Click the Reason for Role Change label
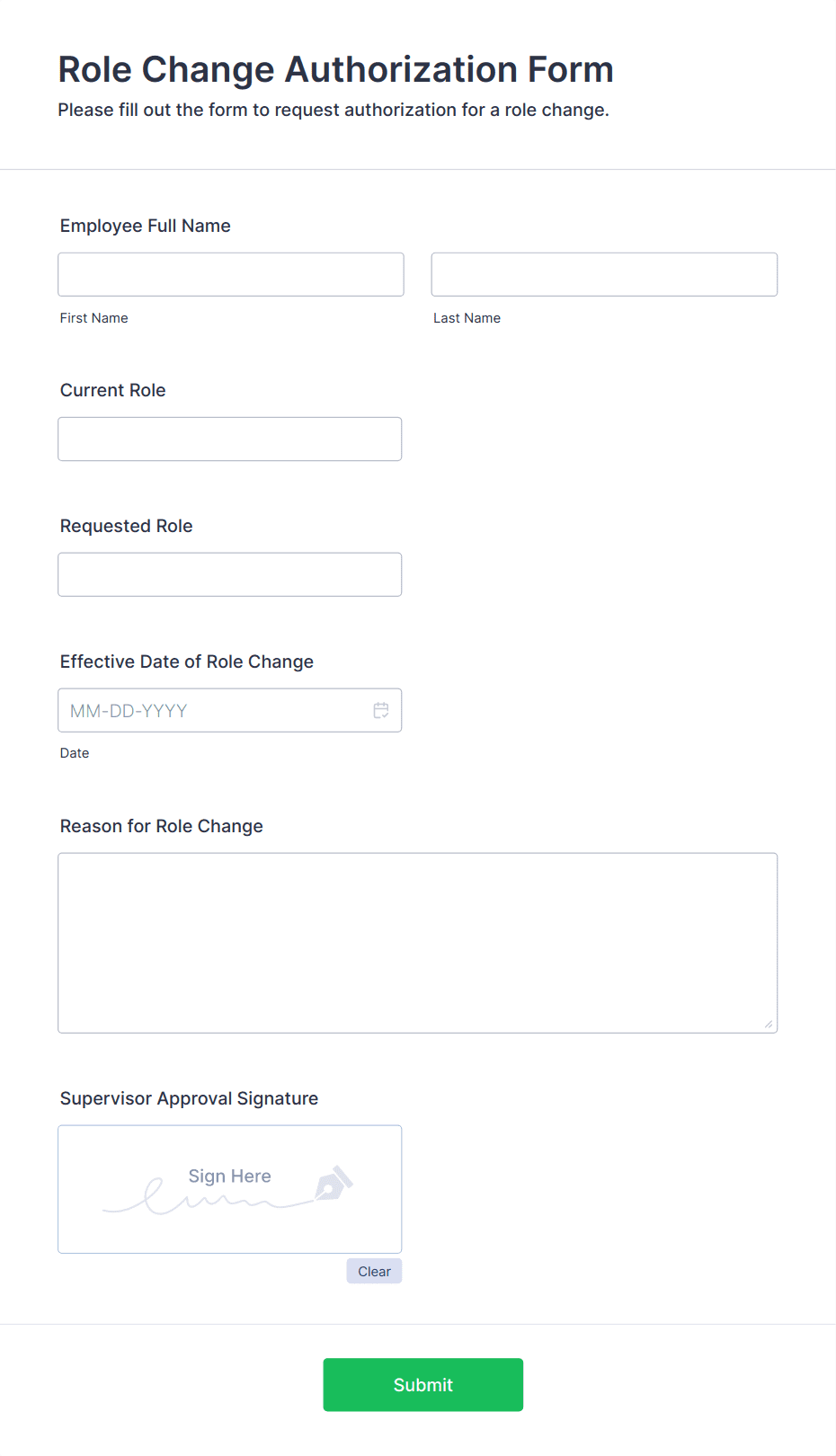This screenshot has height=1456, width=836. [162, 826]
